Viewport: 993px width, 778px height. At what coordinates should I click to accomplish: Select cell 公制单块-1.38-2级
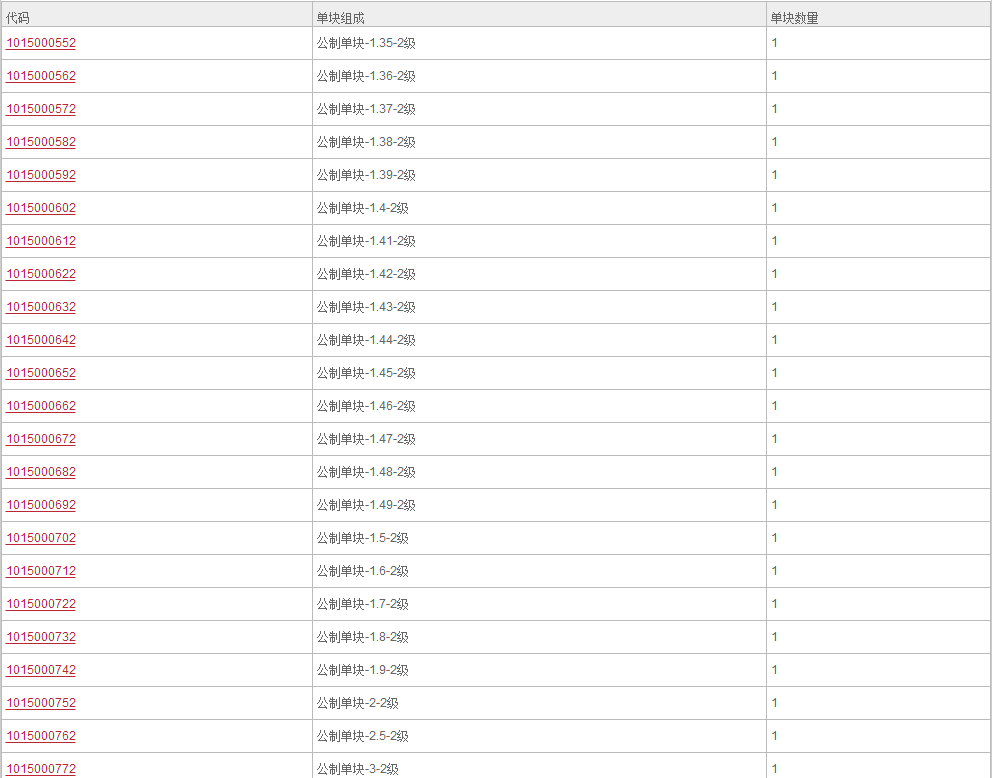click(539, 142)
